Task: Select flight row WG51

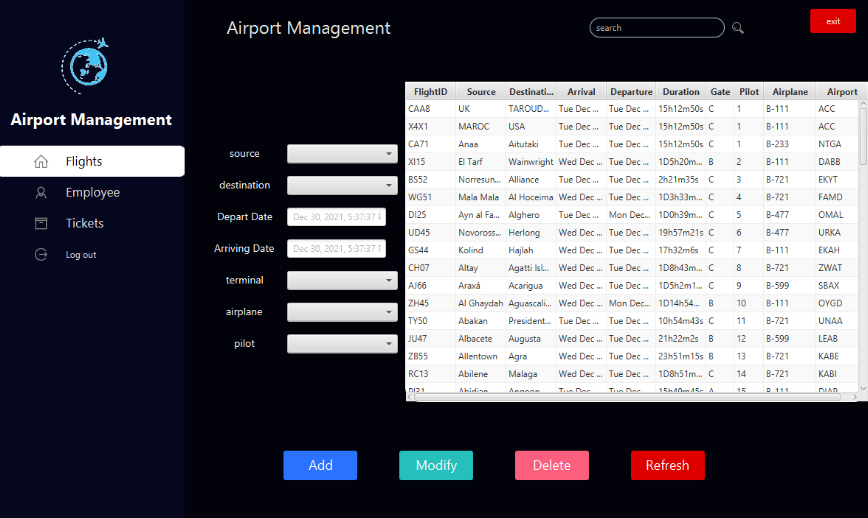Action: point(632,197)
